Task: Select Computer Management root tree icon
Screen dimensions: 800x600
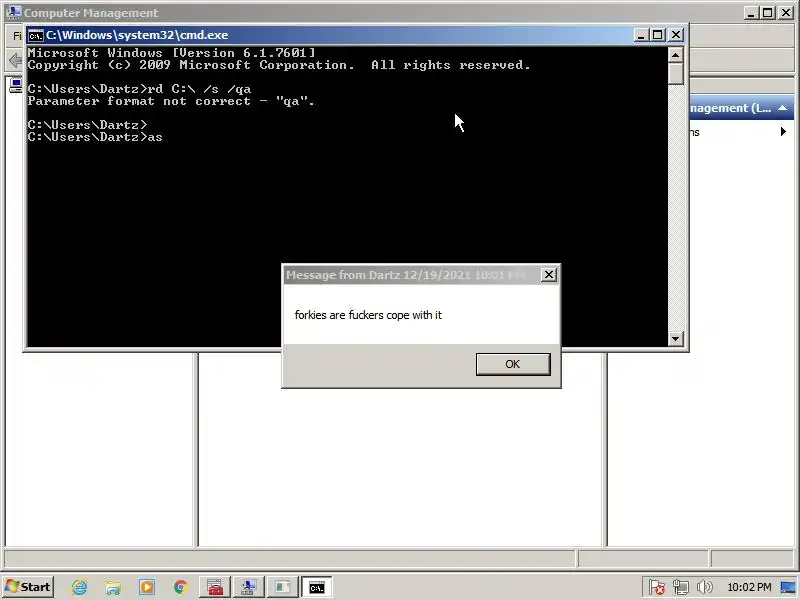Action: (x=15, y=85)
